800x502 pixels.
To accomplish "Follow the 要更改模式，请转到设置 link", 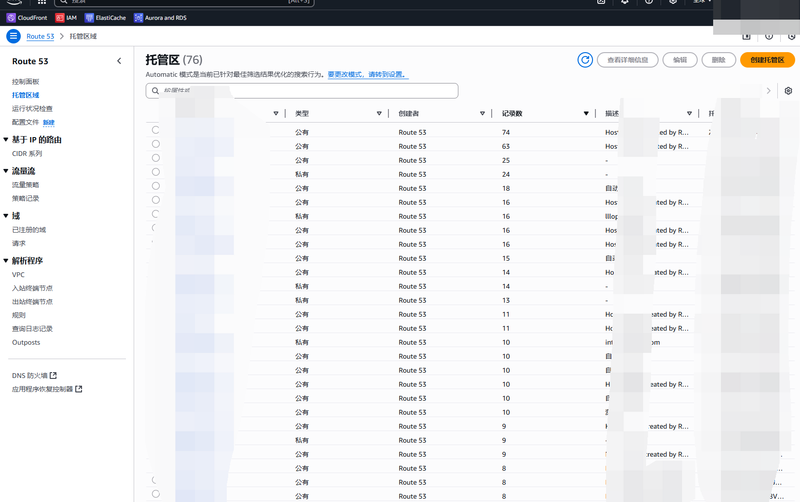I will [368, 74].
